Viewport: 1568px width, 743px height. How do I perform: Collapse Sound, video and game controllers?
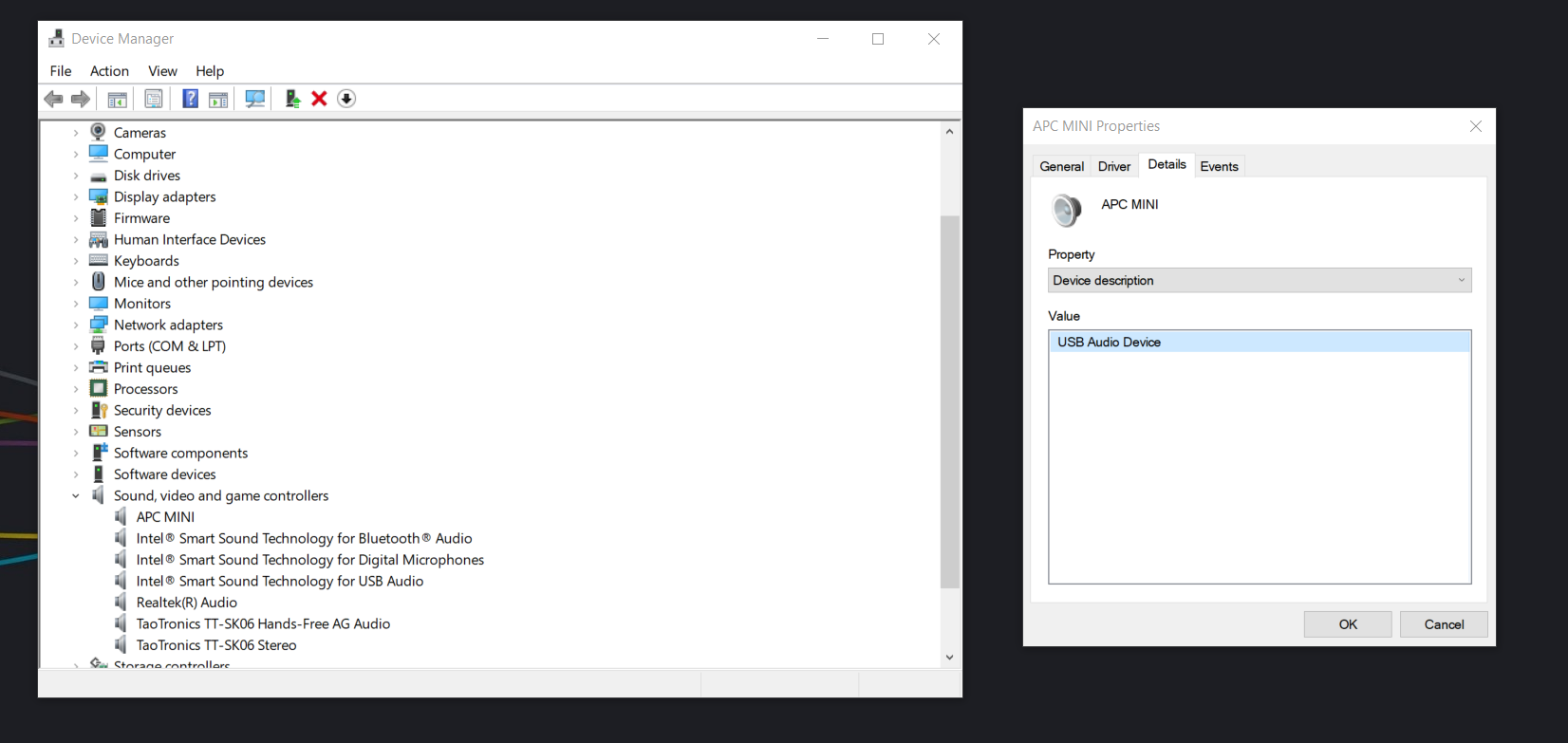[x=76, y=495]
